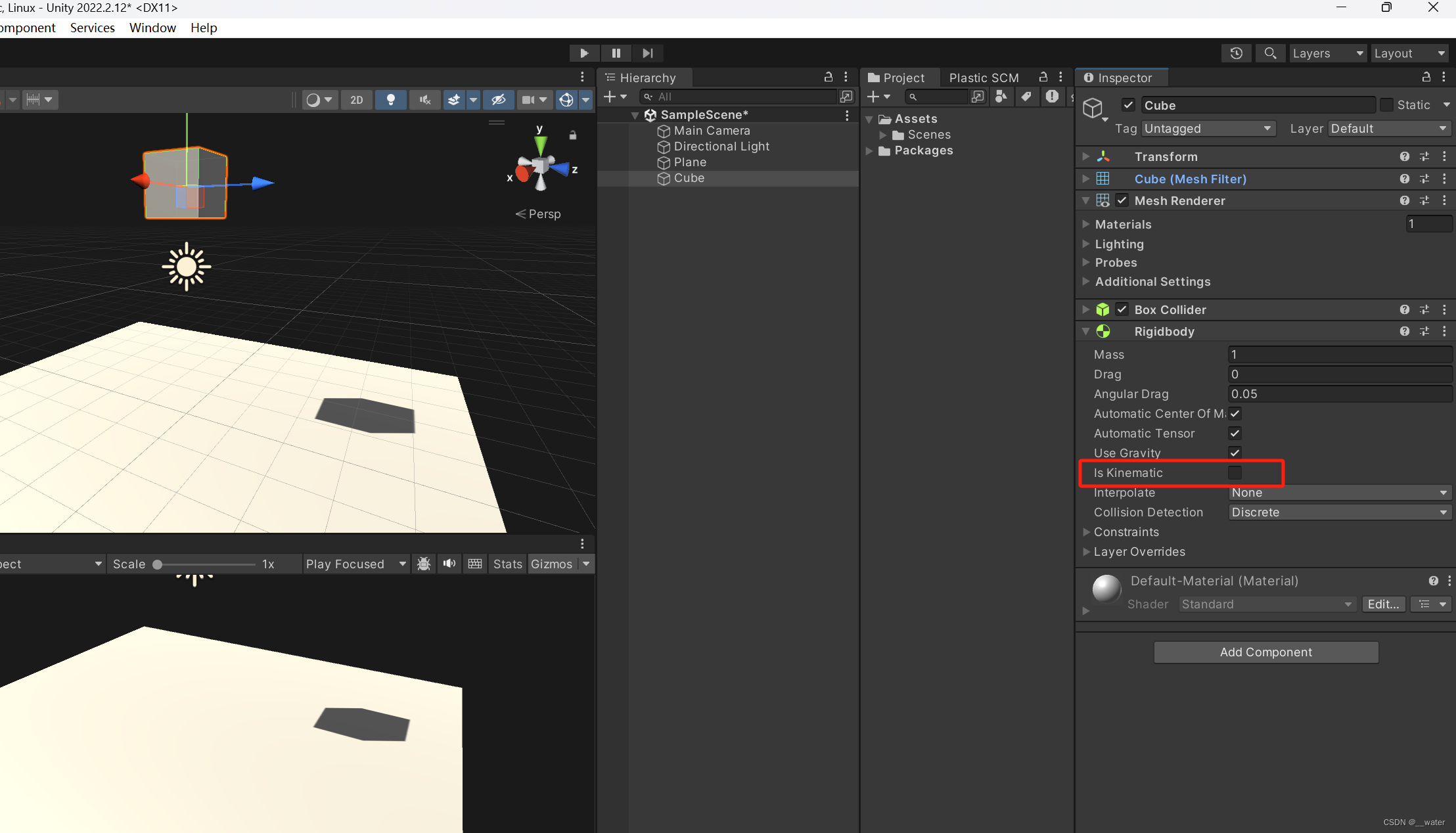
Task: Mute scene audio icon
Action: click(424, 99)
